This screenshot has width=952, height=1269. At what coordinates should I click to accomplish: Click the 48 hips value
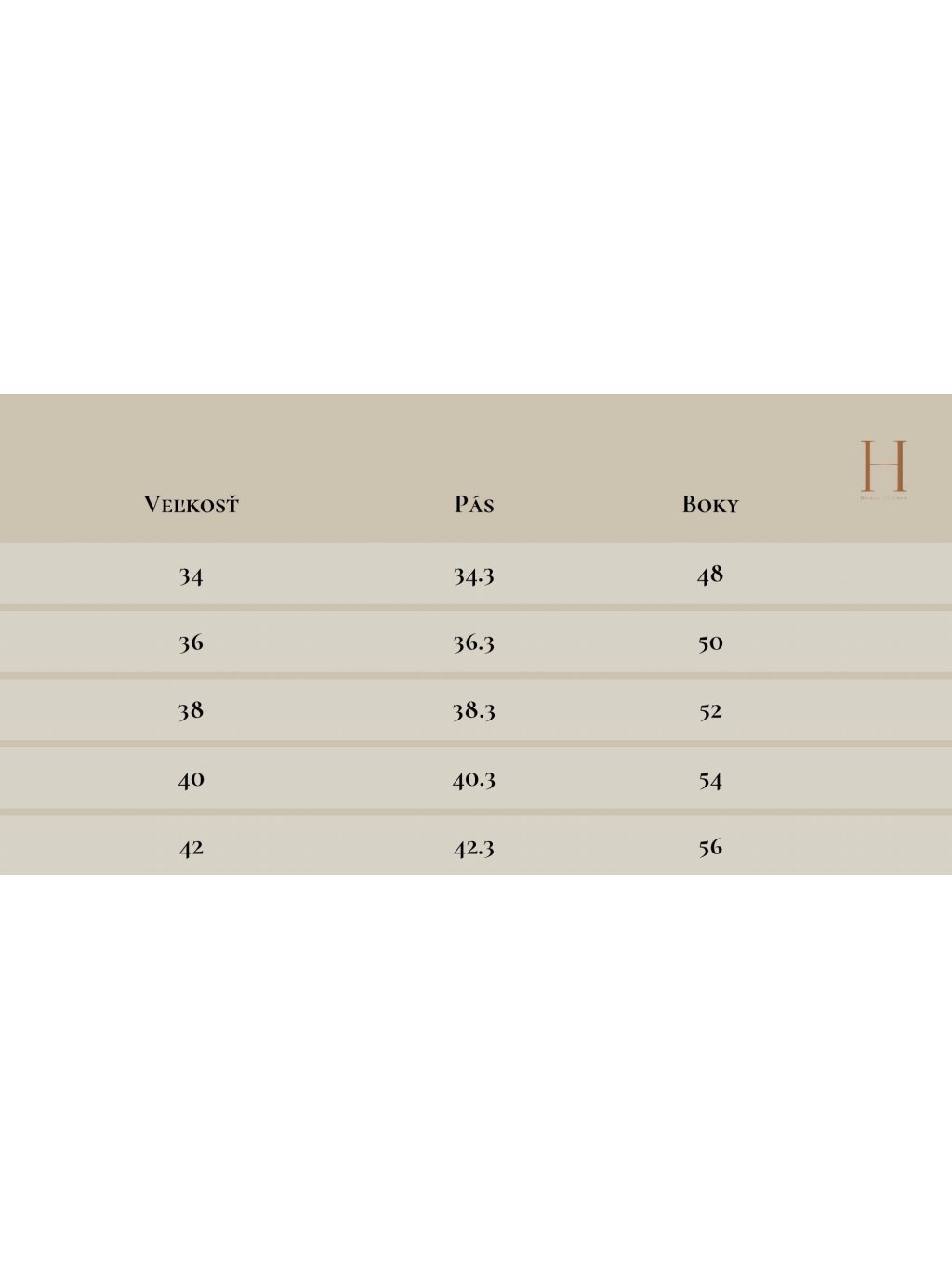tap(710, 575)
